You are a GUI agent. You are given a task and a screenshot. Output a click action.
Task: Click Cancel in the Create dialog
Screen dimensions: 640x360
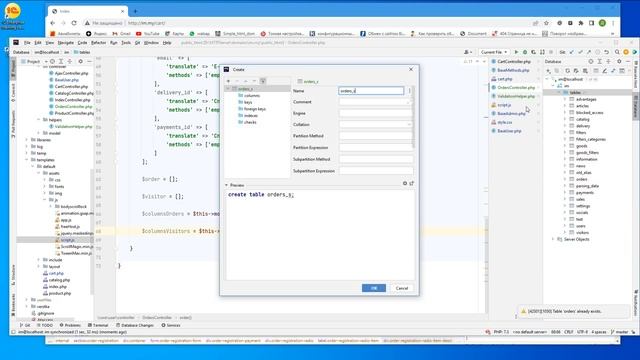tap(402, 288)
